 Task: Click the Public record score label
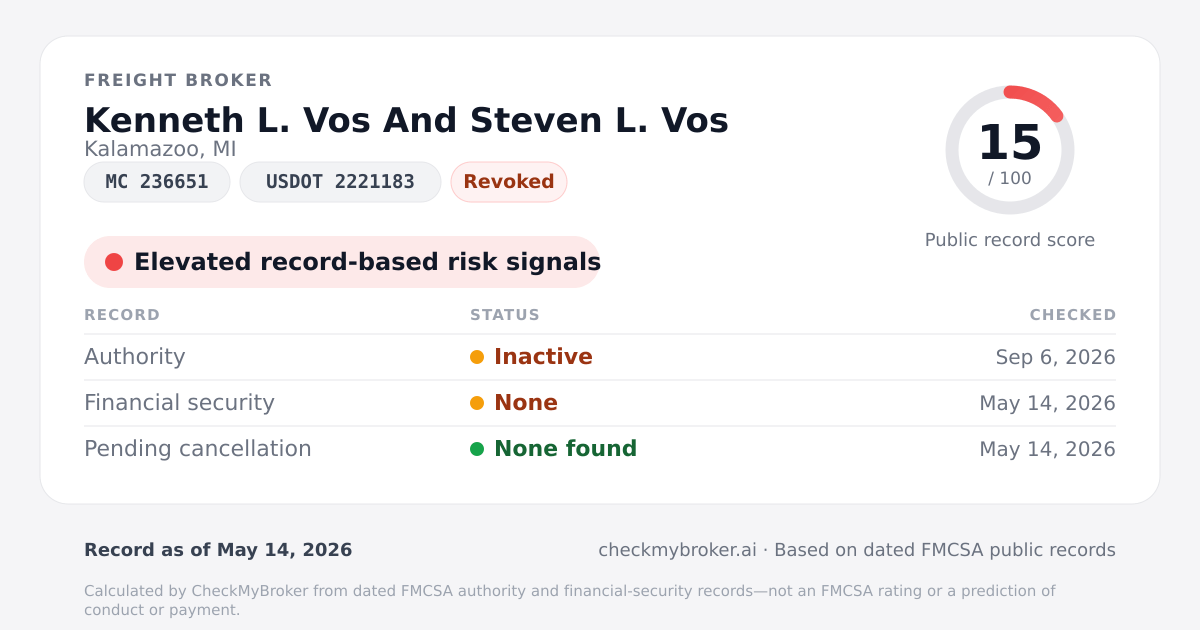[1010, 240]
